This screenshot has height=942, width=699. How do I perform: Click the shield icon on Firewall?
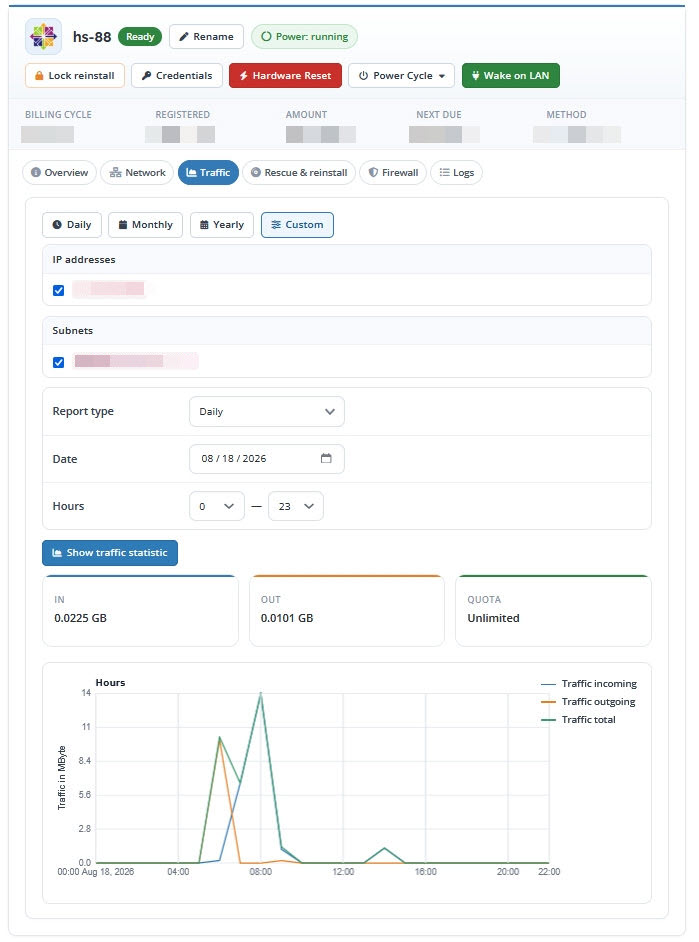[x=373, y=172]
